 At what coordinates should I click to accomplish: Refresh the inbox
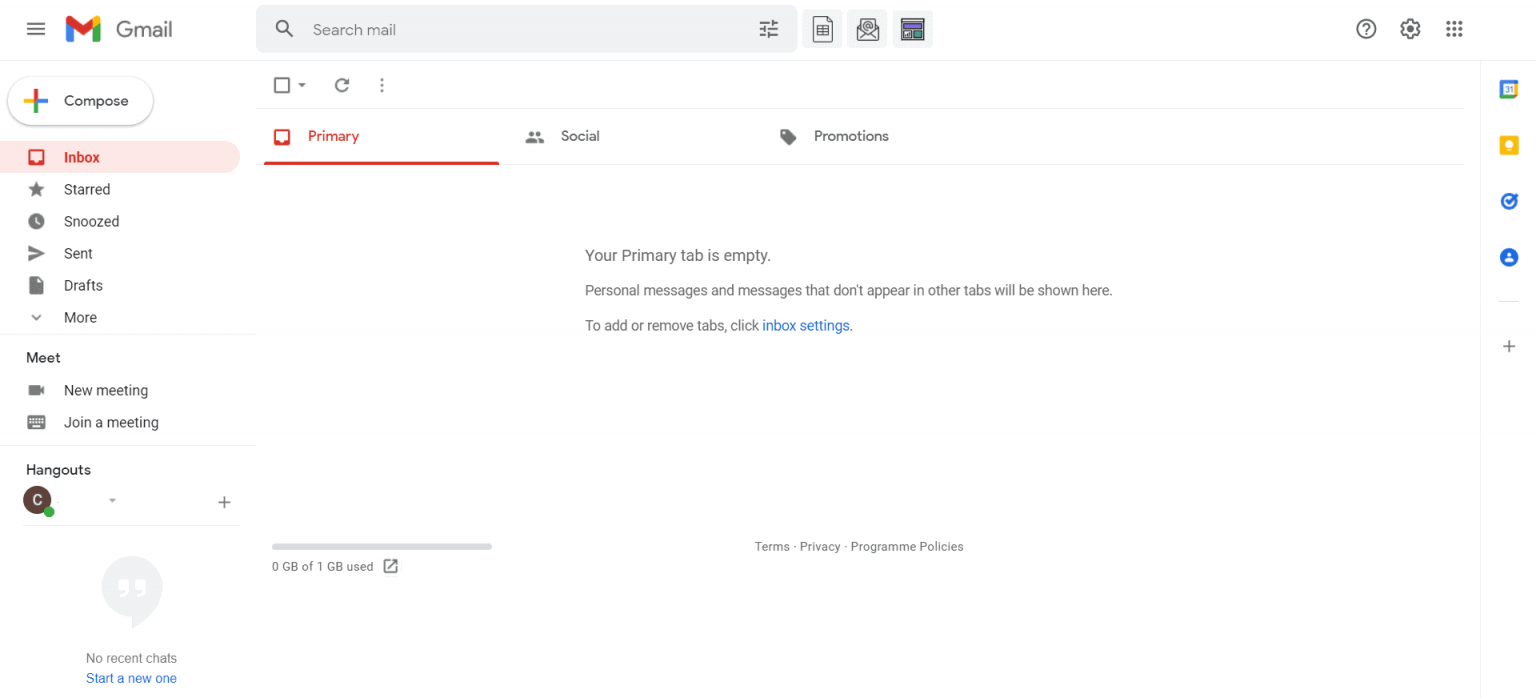click(342, 85)
